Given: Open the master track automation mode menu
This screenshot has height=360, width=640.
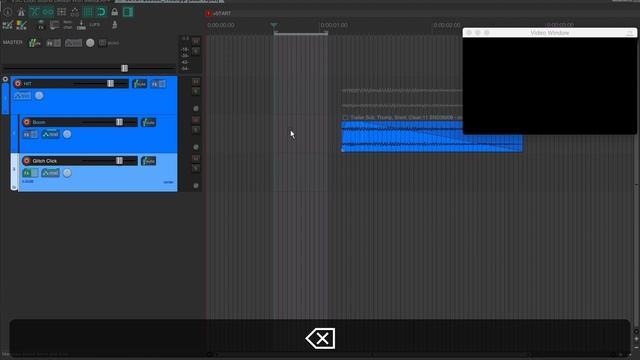Looking at the screenshot, I should [73, 43].
